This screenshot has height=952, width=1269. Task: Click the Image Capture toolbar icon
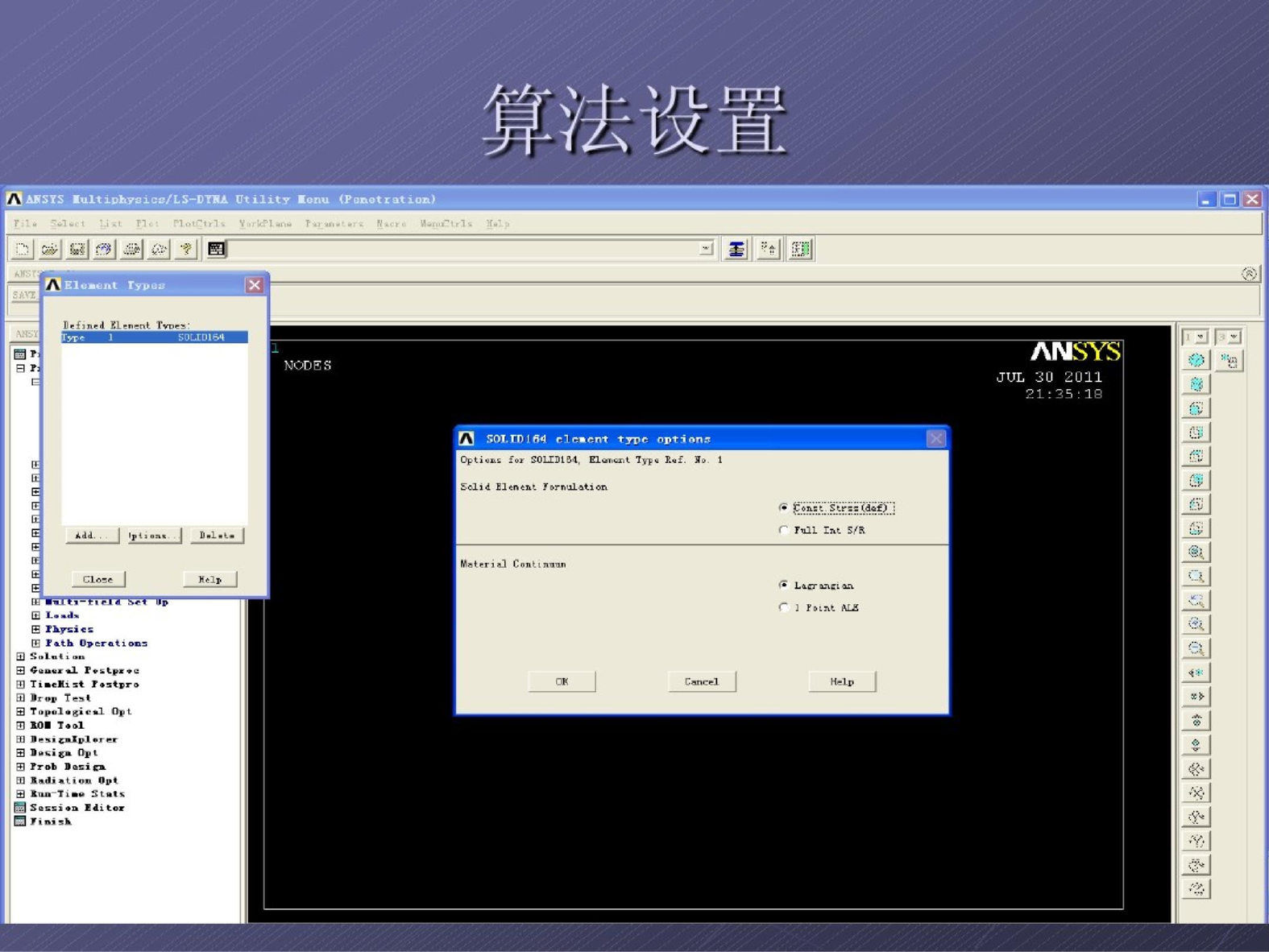(x=131, y=250)
